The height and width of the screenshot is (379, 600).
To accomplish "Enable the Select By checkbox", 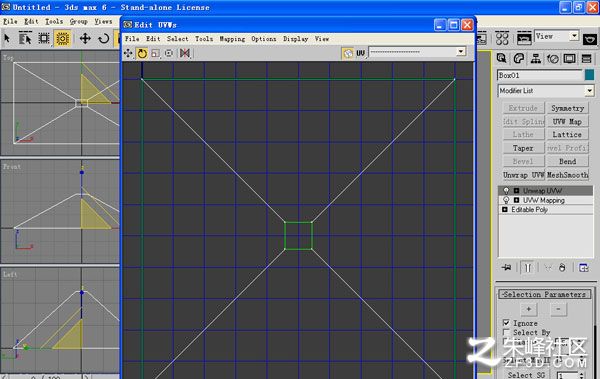I will click(506, 332).
